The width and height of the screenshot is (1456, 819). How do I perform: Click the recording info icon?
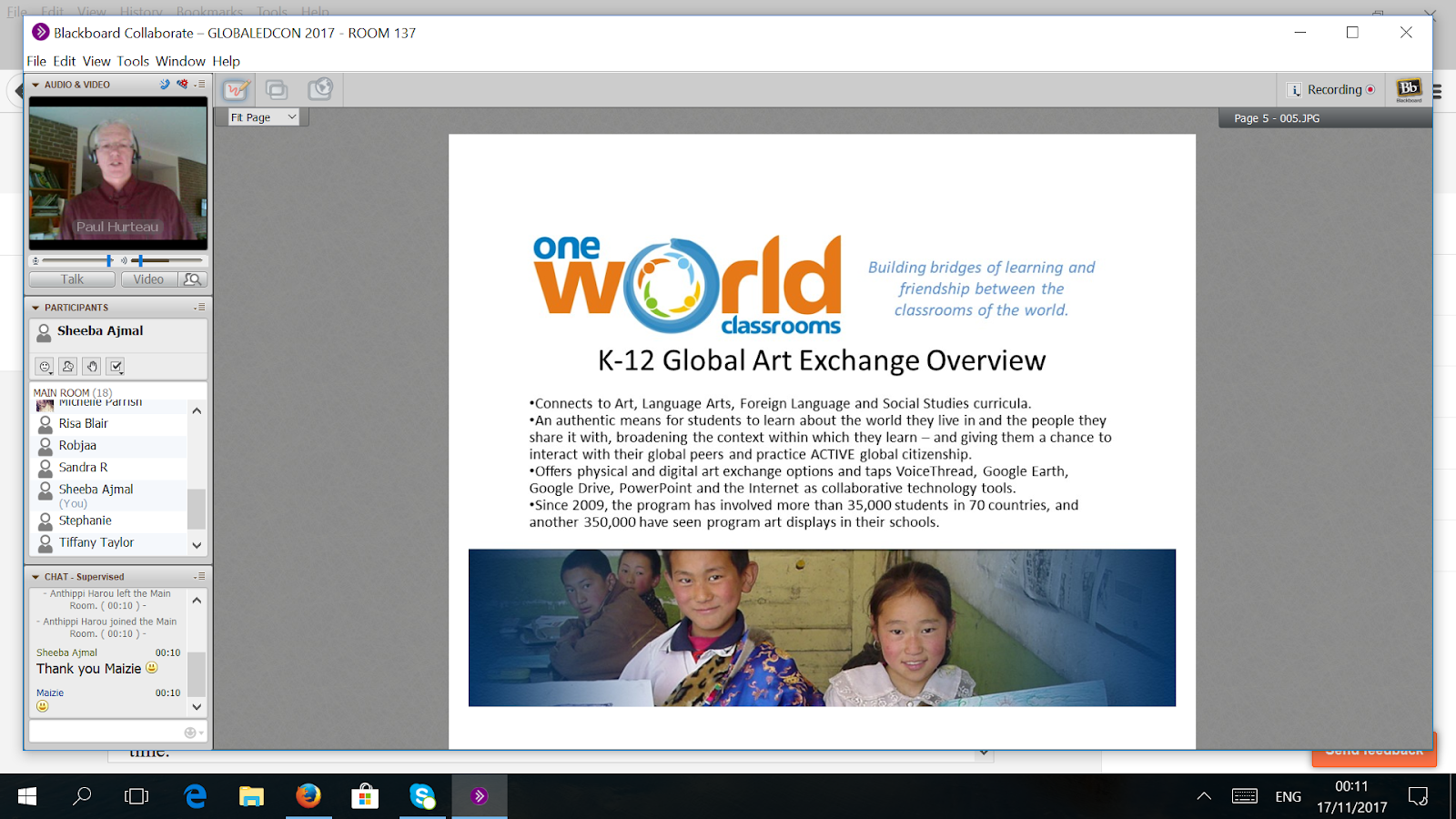(x=1294, y=90)
